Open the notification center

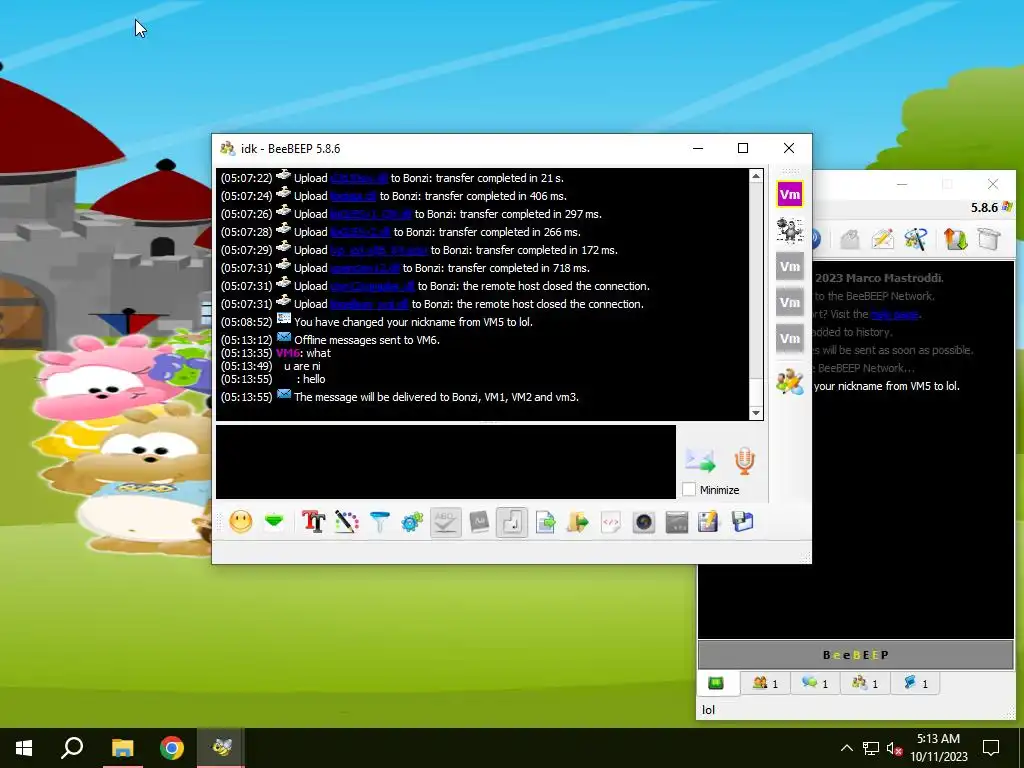click(991, 748)
